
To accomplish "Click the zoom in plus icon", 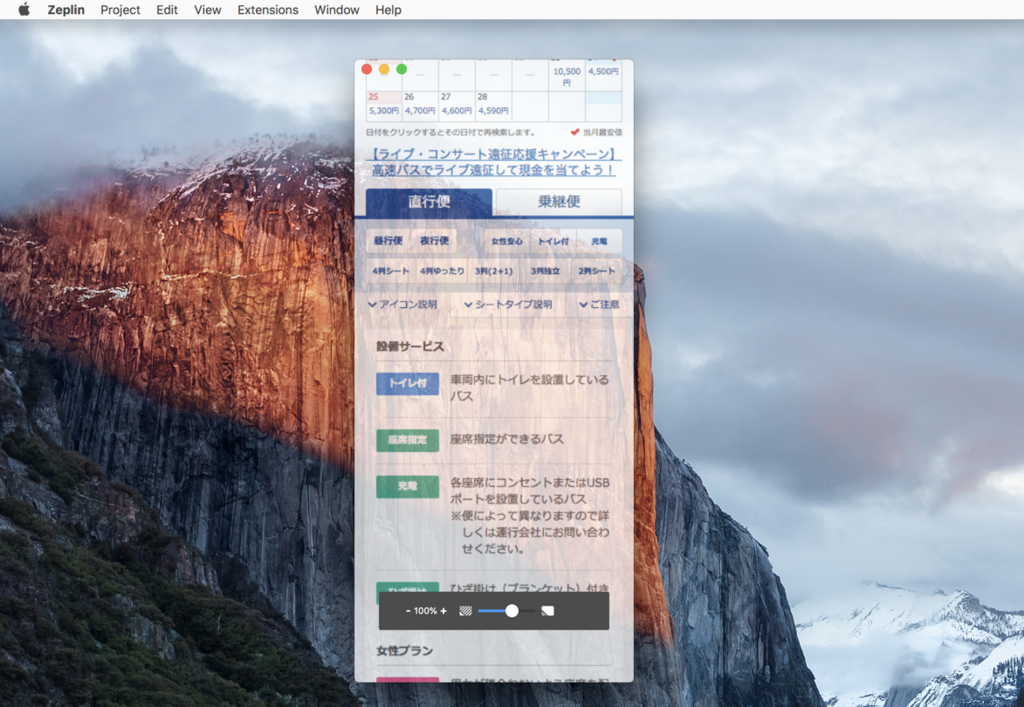I will click(x=443, y=610).
